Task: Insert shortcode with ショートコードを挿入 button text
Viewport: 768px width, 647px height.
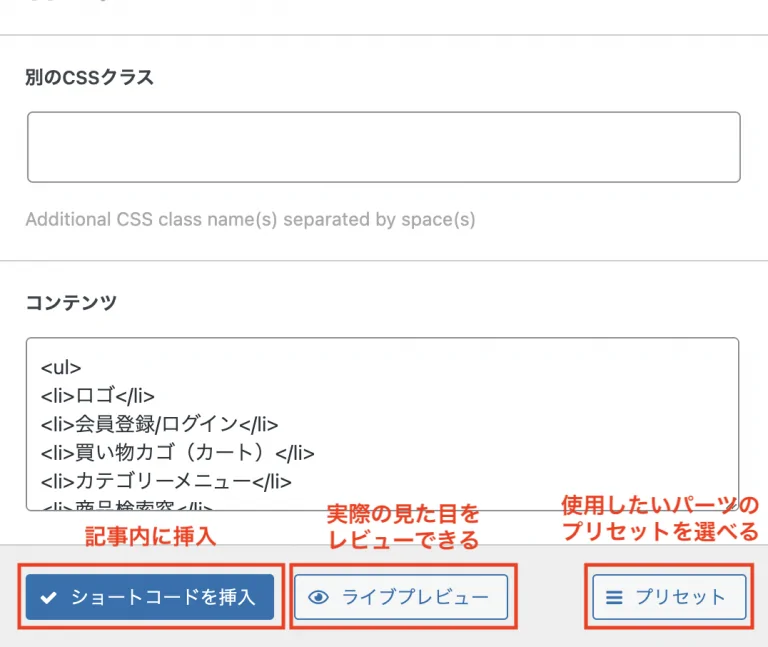Action: (163, 597)
